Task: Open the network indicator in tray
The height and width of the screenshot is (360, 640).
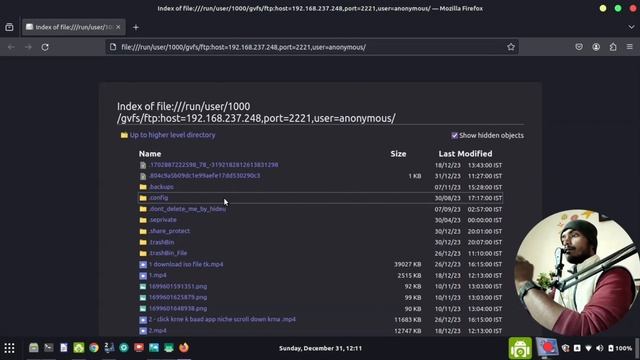Action: tap(588, 348)
